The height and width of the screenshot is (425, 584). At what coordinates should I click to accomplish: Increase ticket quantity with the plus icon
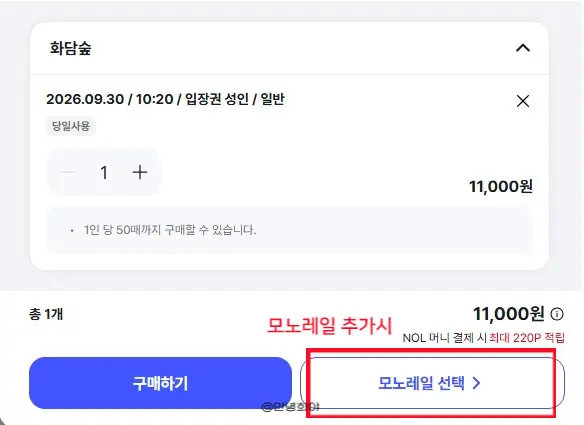tap(140, 172)
